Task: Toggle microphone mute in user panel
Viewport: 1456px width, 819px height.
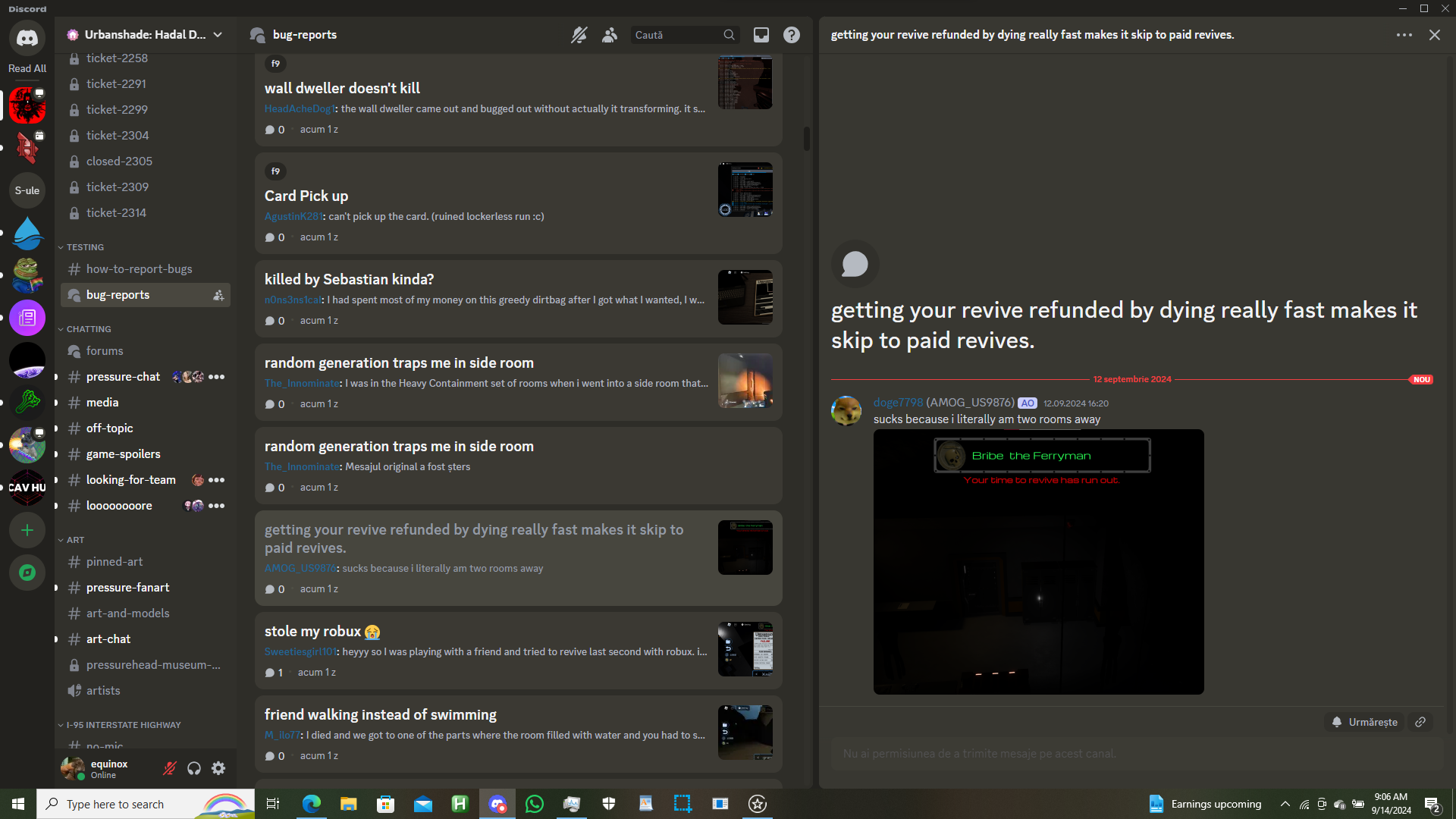Action: coord(169,768)
